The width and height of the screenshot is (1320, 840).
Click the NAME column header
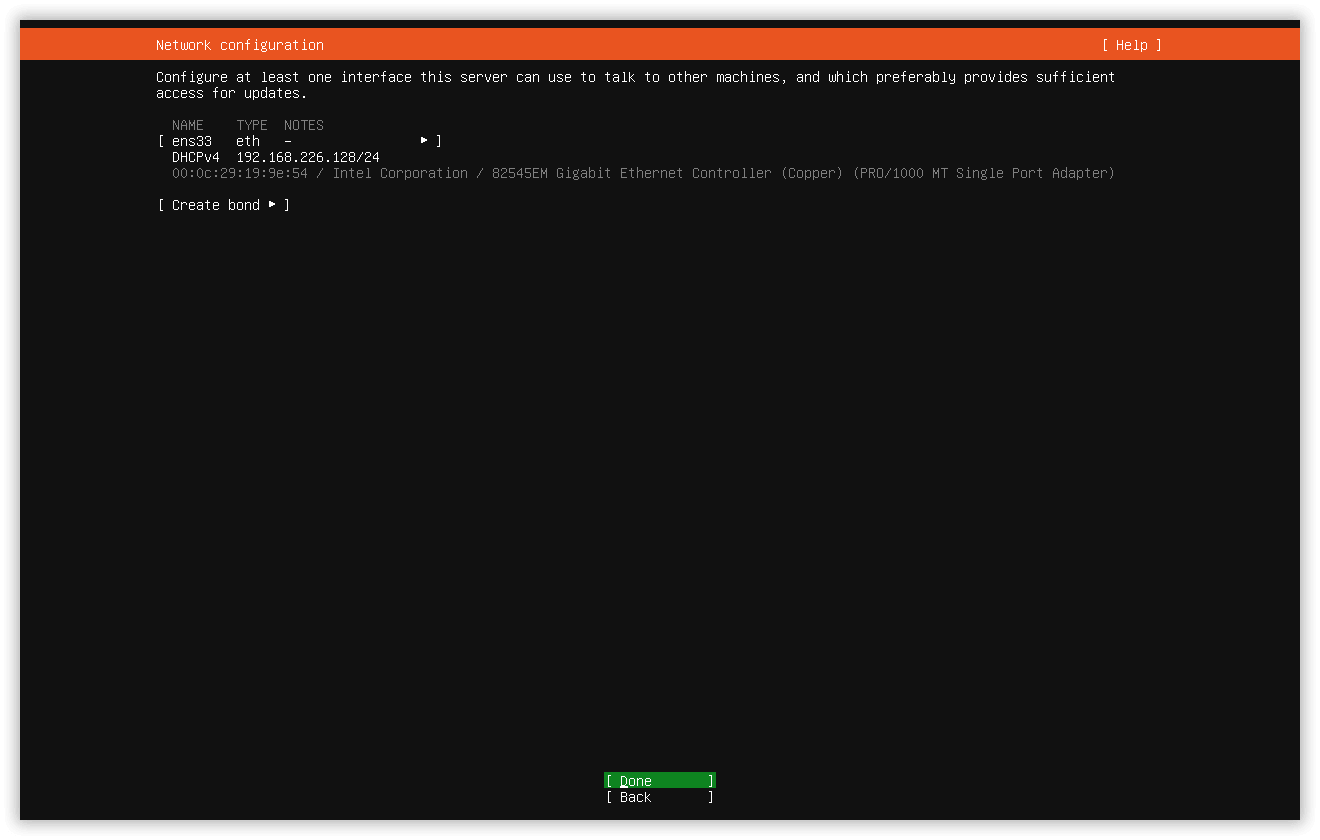[188, 125]
